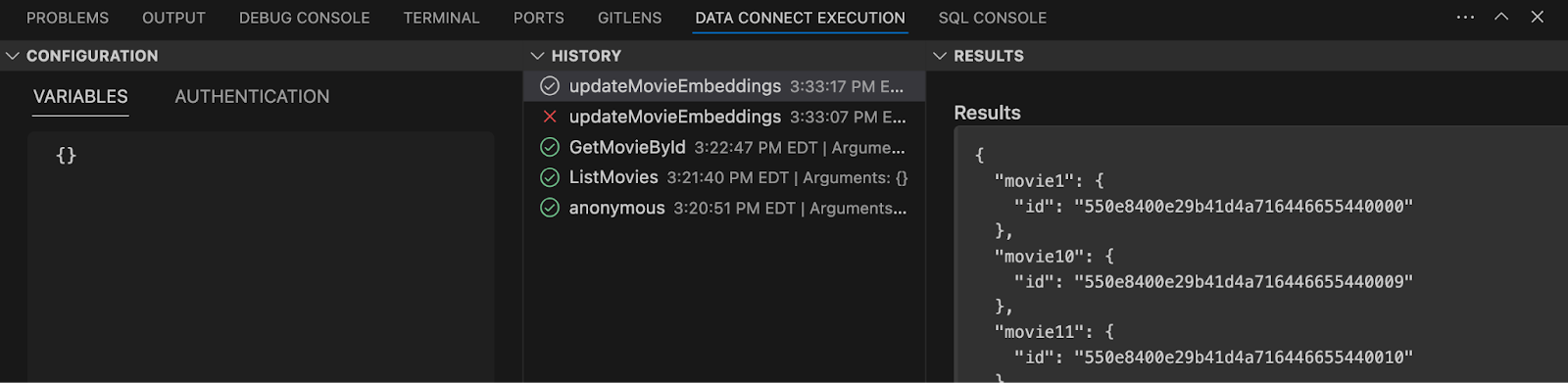Switch to the Authentication tab
Viewport: 1568px width, 383px height.
tap(252, 96)
